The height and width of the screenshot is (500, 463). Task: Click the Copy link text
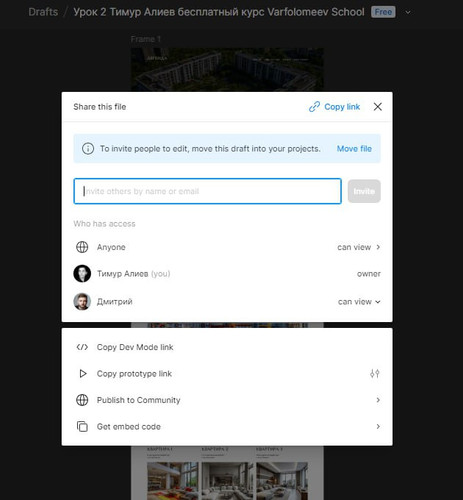(342, 107)
